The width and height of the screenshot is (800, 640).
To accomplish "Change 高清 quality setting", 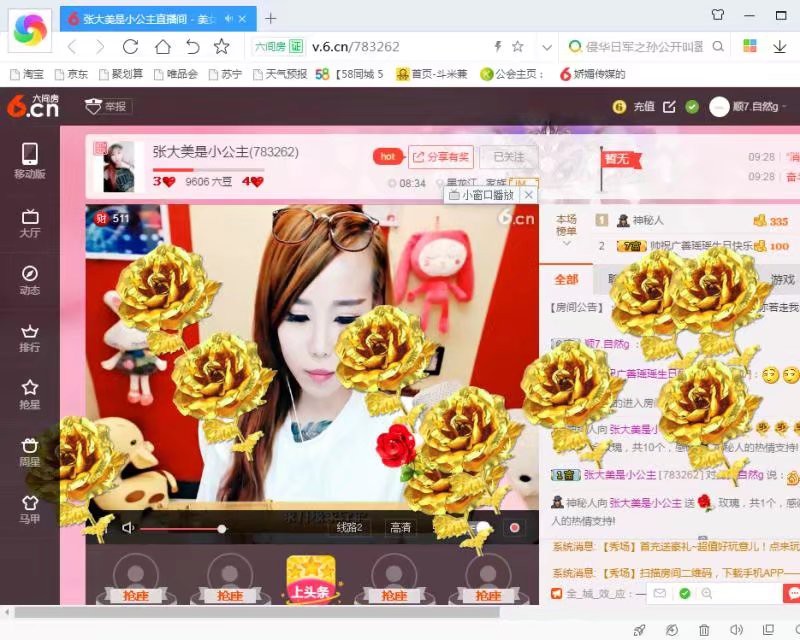I will tap(401, 527).
